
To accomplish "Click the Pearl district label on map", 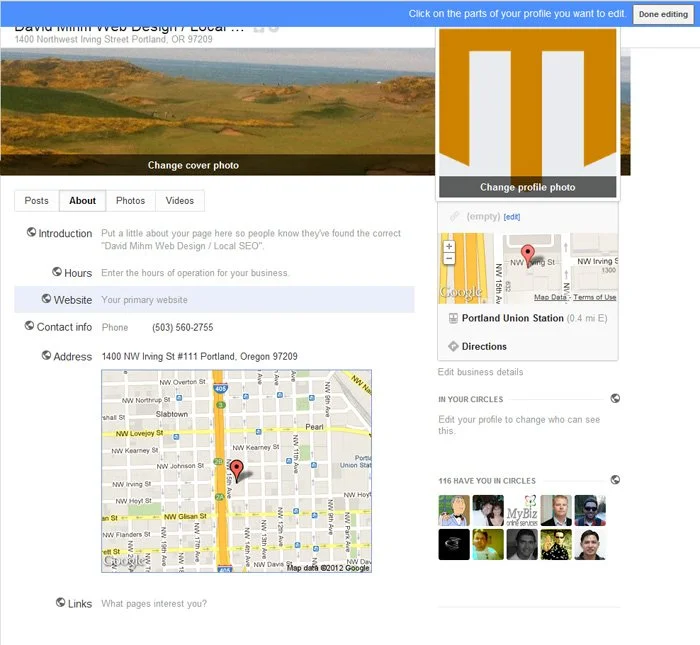I will [x=314, y=427].
